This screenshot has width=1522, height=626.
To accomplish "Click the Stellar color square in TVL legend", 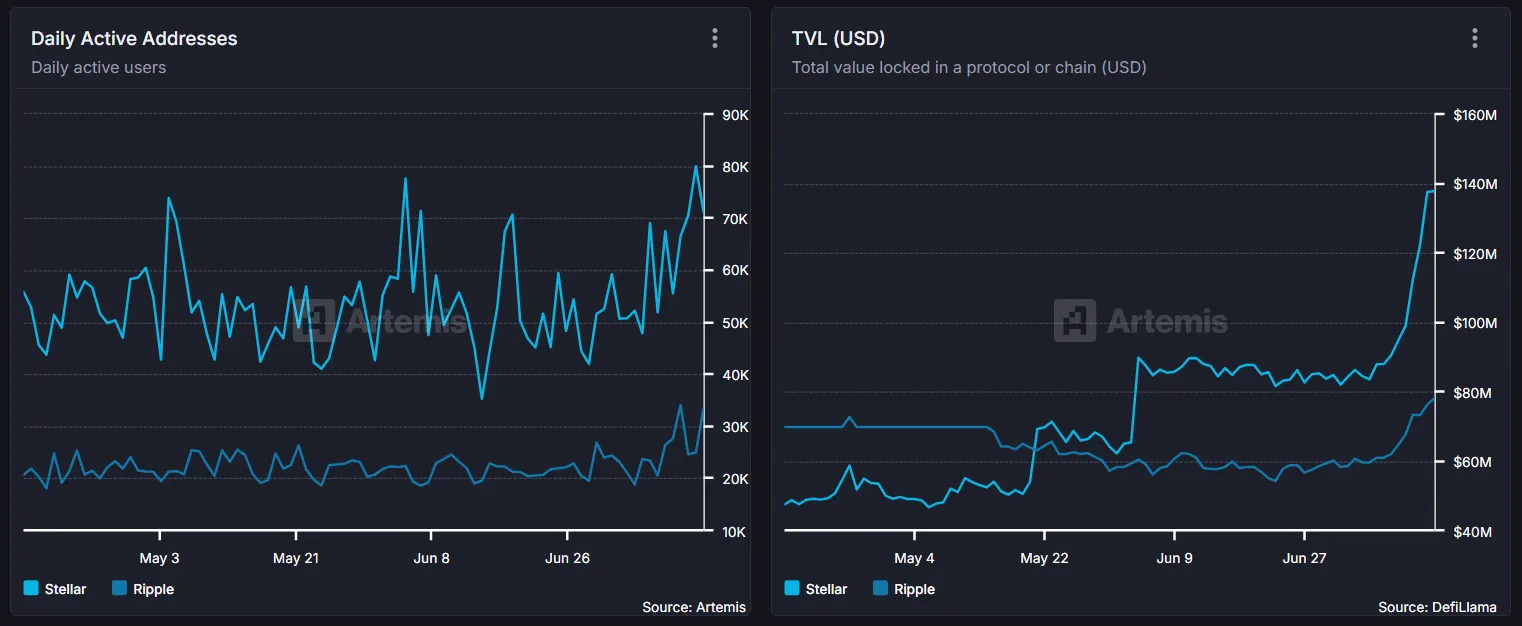I will pyautogui.click(x=791, y=589).
